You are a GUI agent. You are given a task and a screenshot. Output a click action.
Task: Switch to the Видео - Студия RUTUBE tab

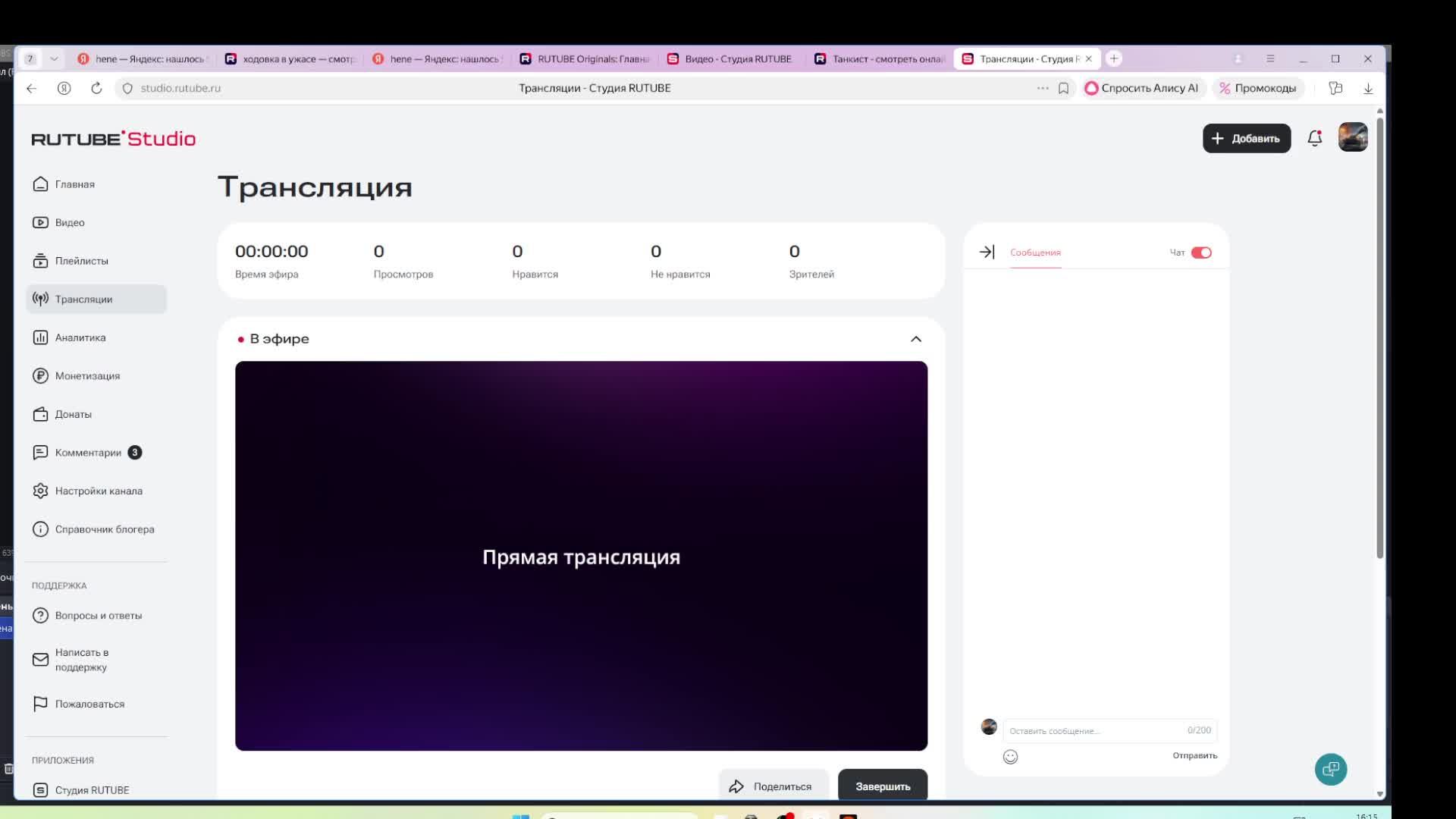[x=729, y=58]
